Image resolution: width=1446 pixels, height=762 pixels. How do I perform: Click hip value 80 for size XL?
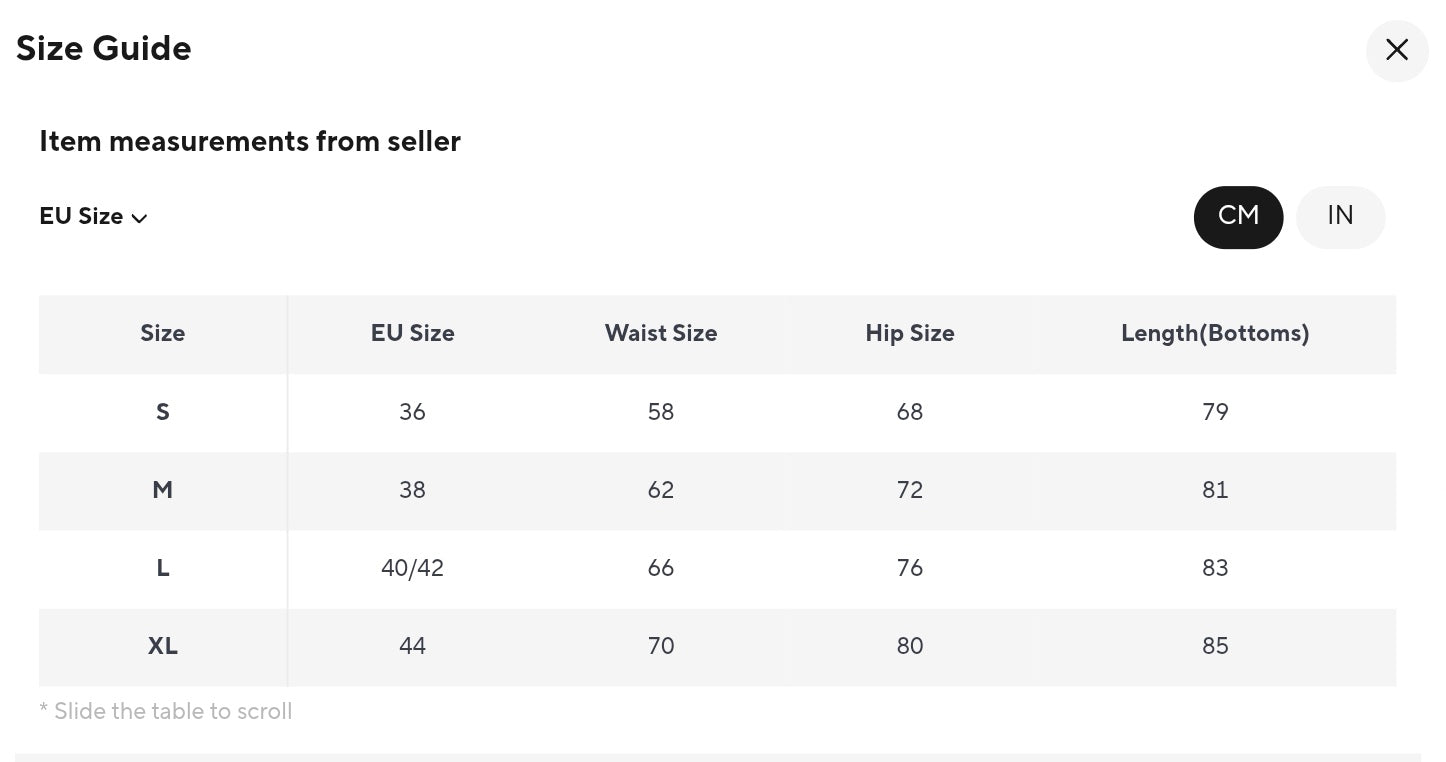[909, 646]
